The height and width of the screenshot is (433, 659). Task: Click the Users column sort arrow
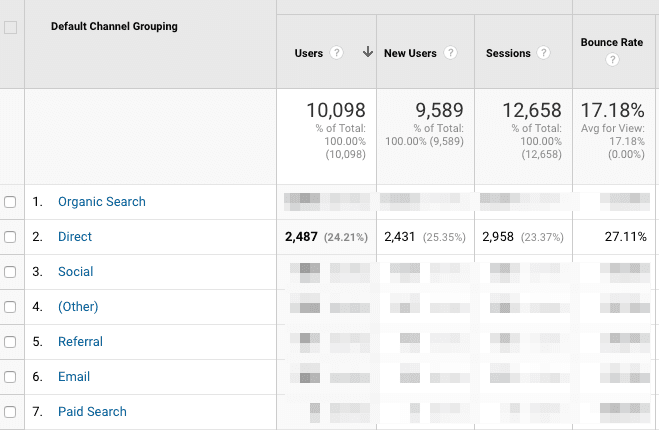coord(367,53)
